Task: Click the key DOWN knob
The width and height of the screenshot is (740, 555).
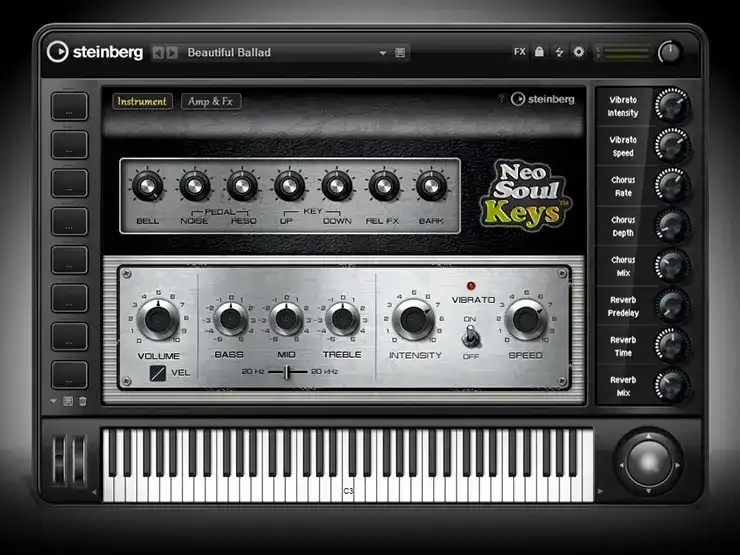Action: [x=336, y=186]
